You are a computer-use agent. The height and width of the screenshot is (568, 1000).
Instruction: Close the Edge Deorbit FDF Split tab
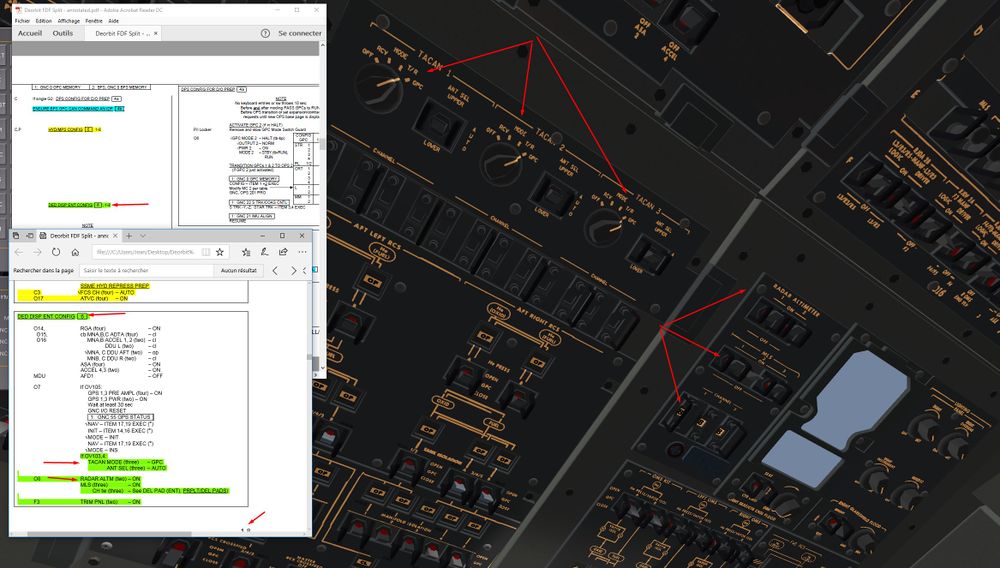pyautogui.click(x=115, y=236)
